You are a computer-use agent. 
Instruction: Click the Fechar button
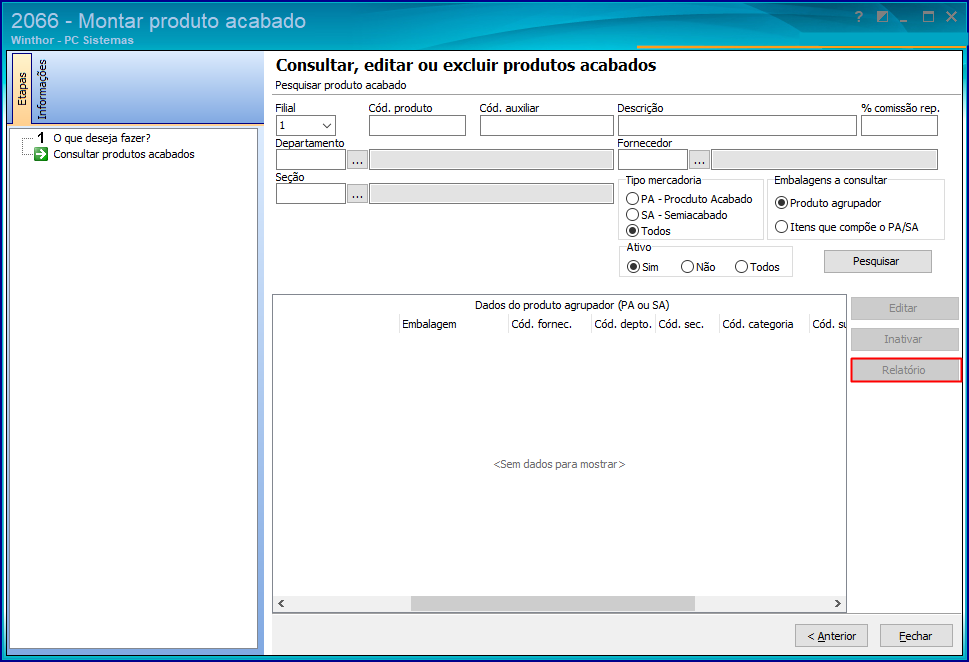point(916,636)
